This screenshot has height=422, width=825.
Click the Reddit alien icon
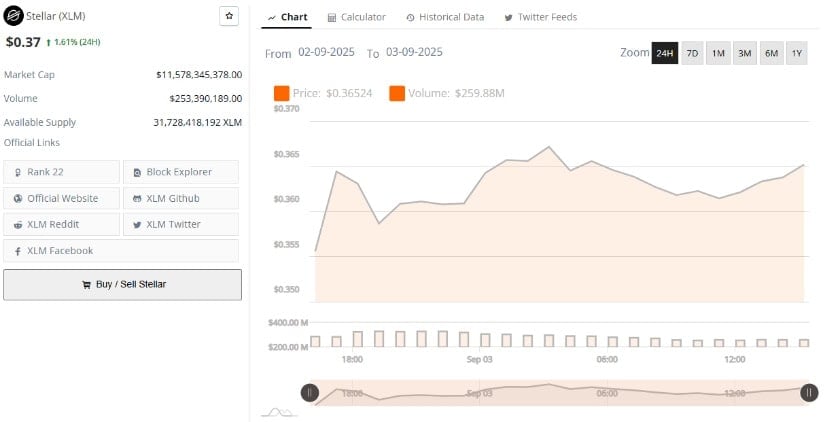click(x=18, y=225)
